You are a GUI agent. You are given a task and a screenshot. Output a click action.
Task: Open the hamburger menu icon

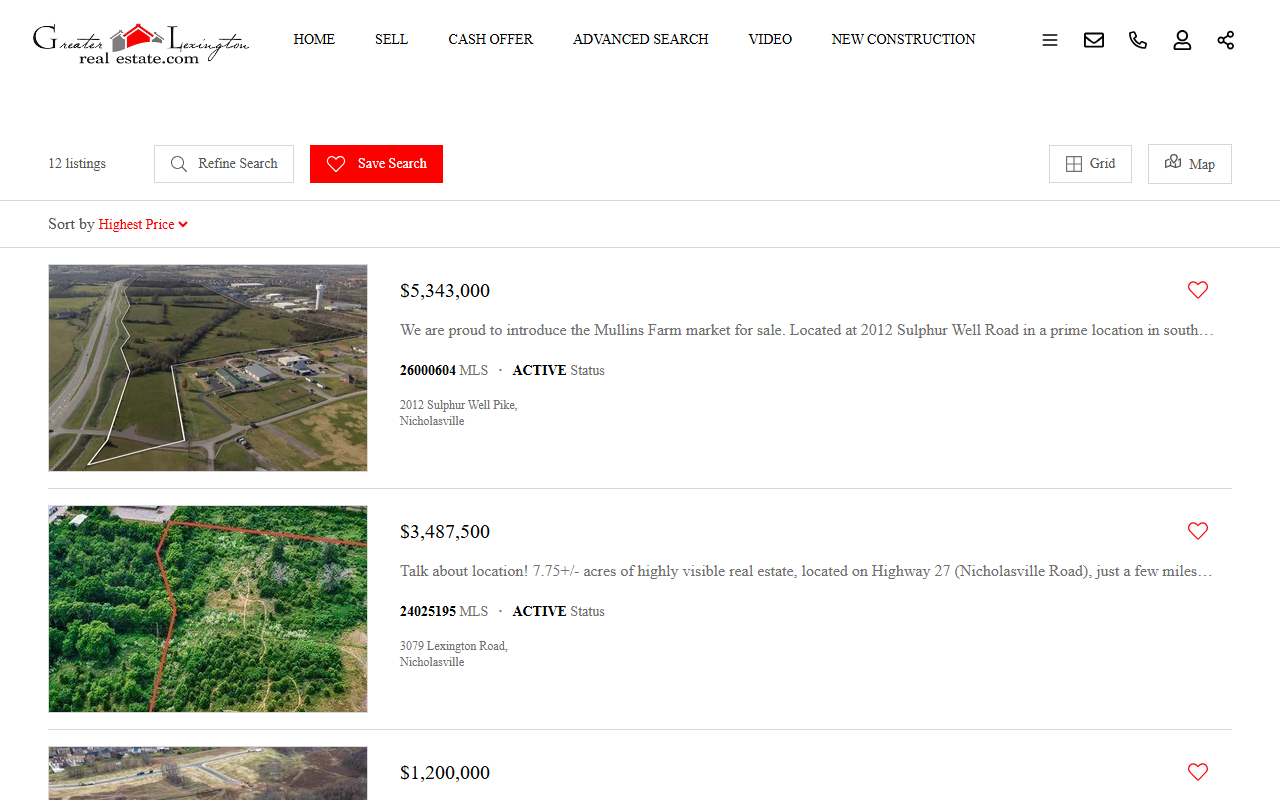click(x=1050, y=40)
